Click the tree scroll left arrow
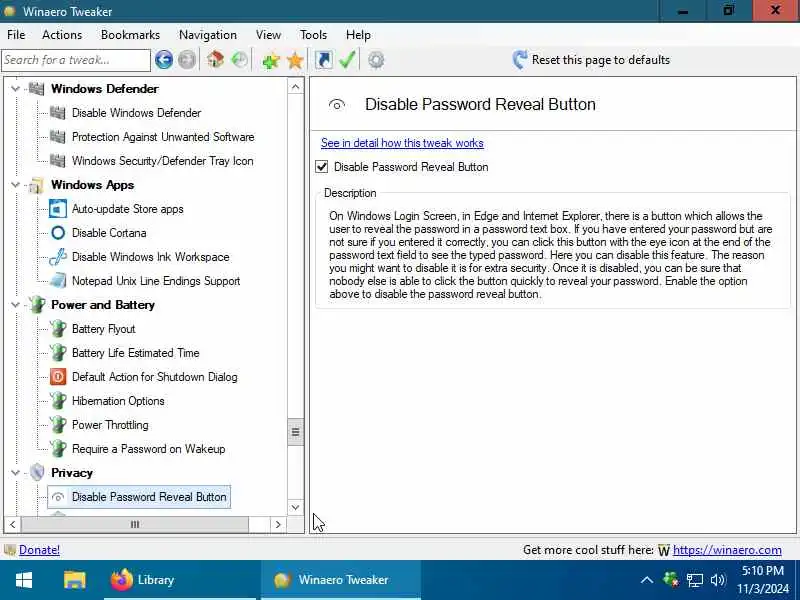This screenshot has width=800, height=600. [x=13, y=524]
